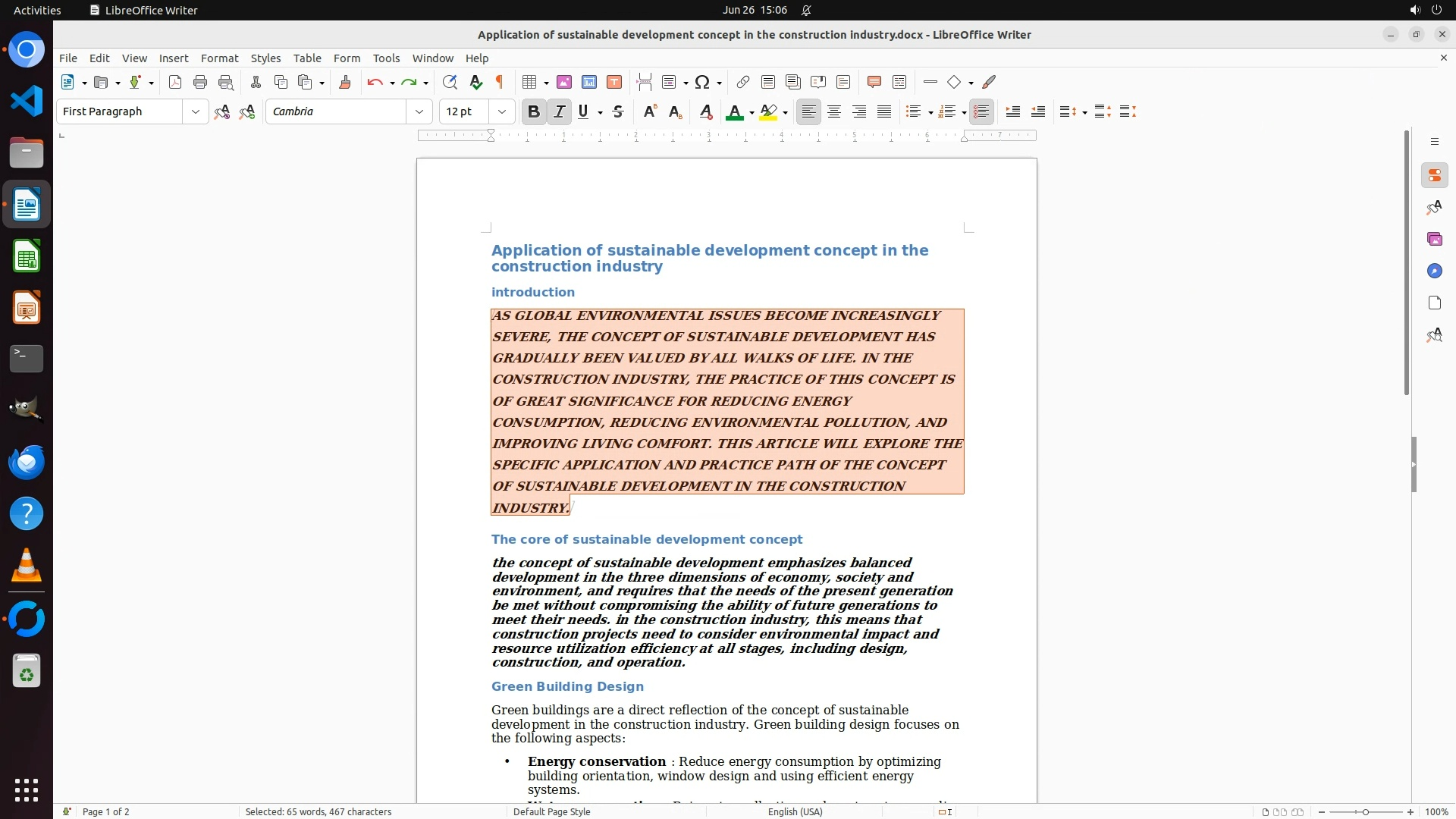Image resolution: width=1456 pixels, height=819 pixels.
Task: Click the Print toolbar icon
Action: (200, 83)
